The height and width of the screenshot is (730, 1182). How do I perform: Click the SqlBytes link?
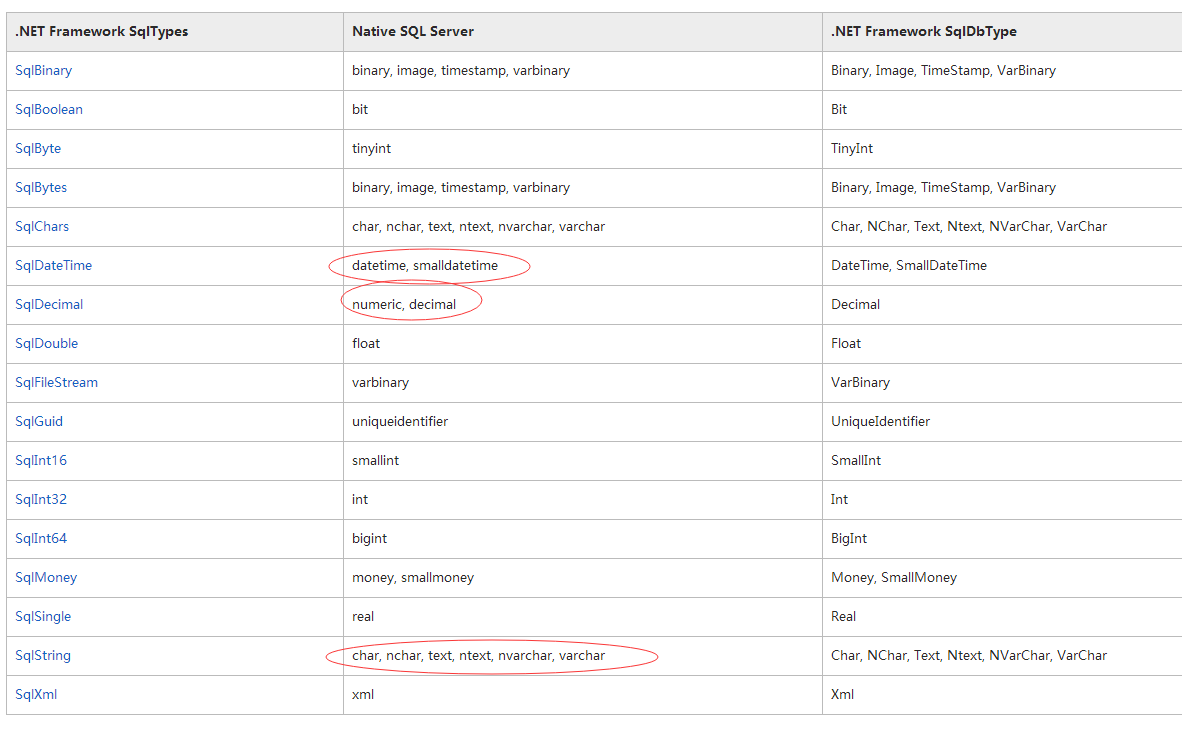coord(41,188)
